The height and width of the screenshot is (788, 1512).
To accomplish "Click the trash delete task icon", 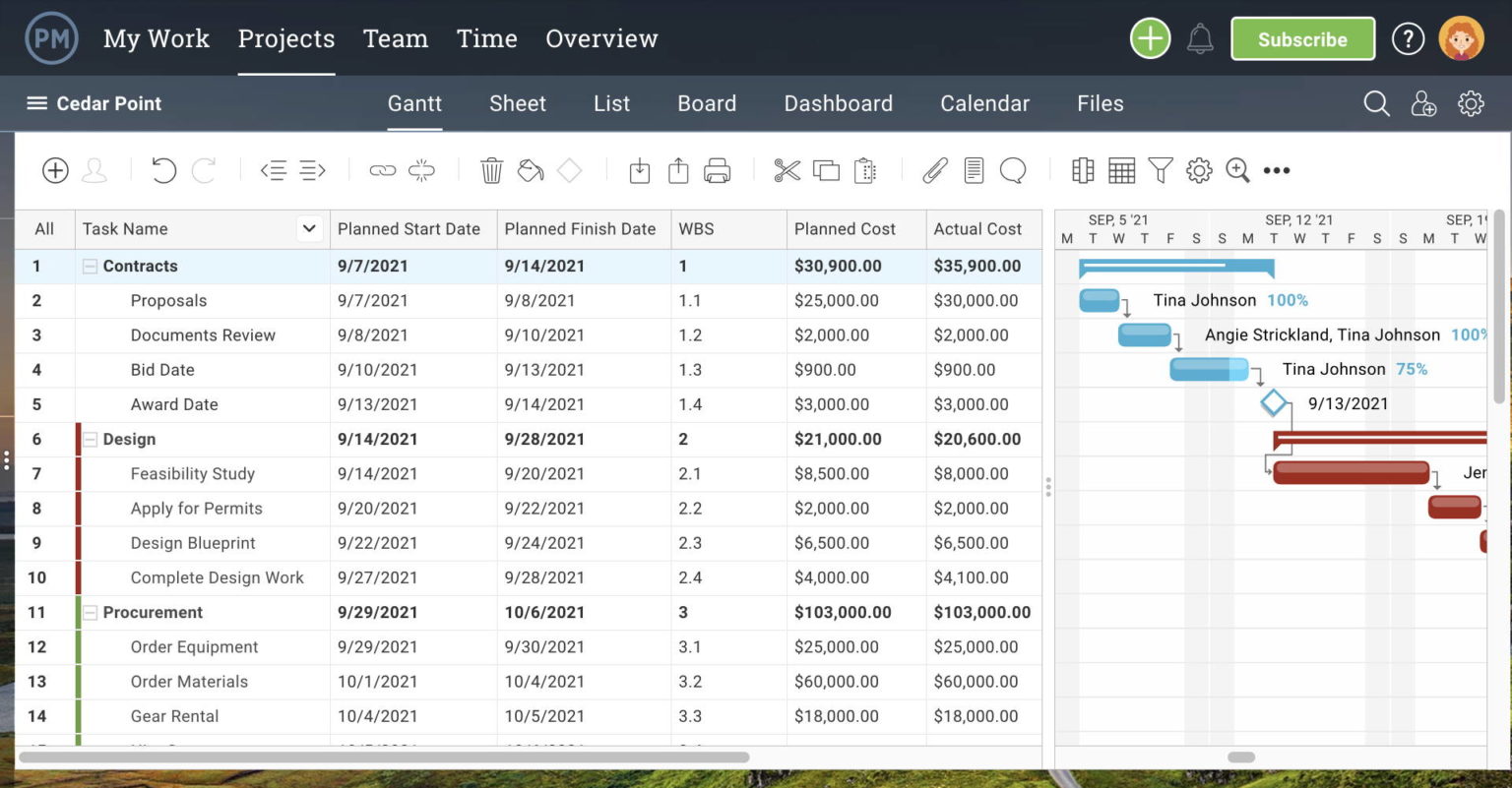I will coord(491,170).
